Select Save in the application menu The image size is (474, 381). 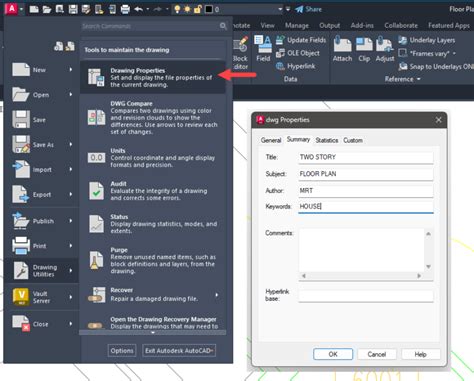pyautogui.click(x=42, y=120)
